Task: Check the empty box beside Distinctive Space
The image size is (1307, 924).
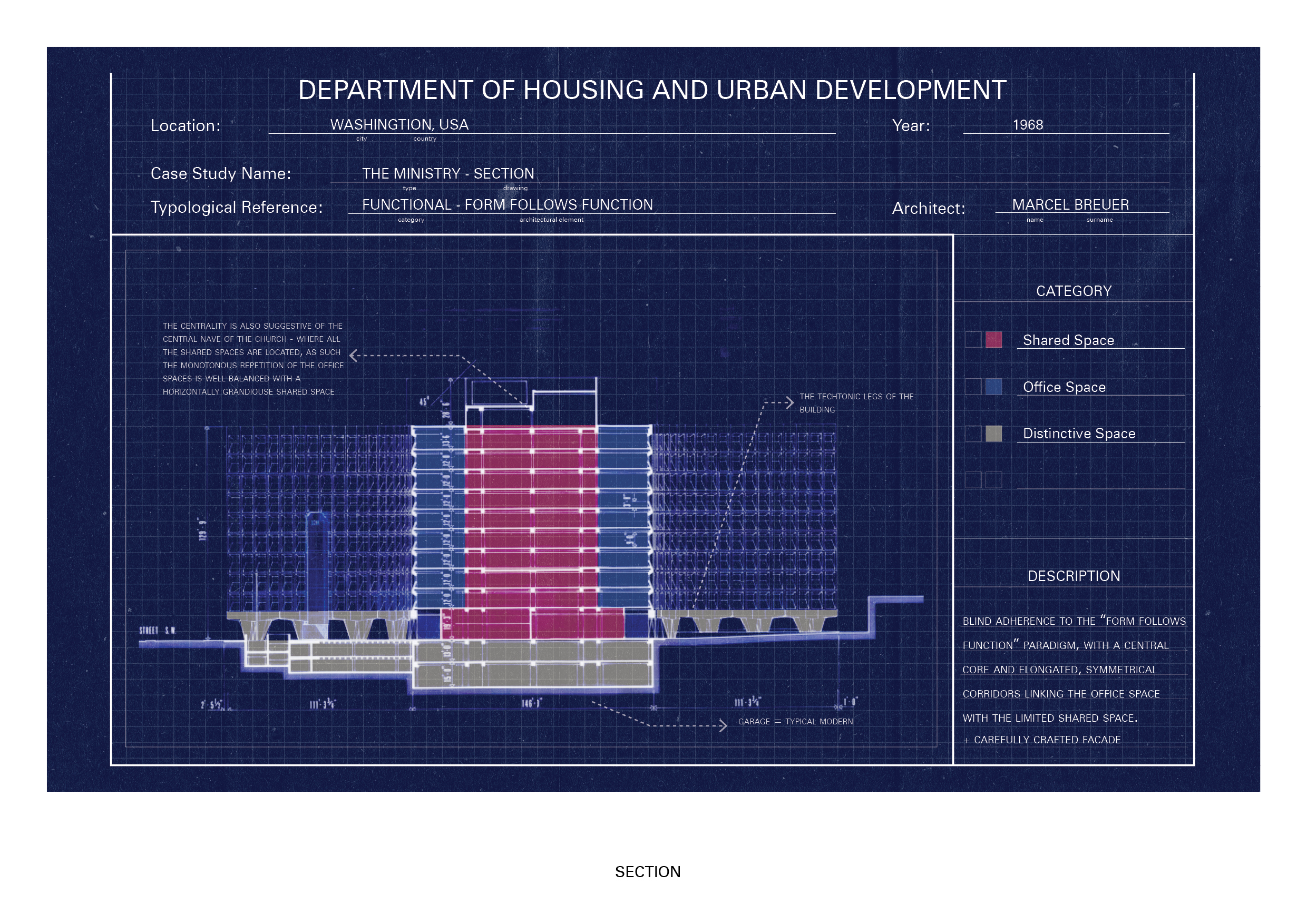Action: [x=973, y=434]
